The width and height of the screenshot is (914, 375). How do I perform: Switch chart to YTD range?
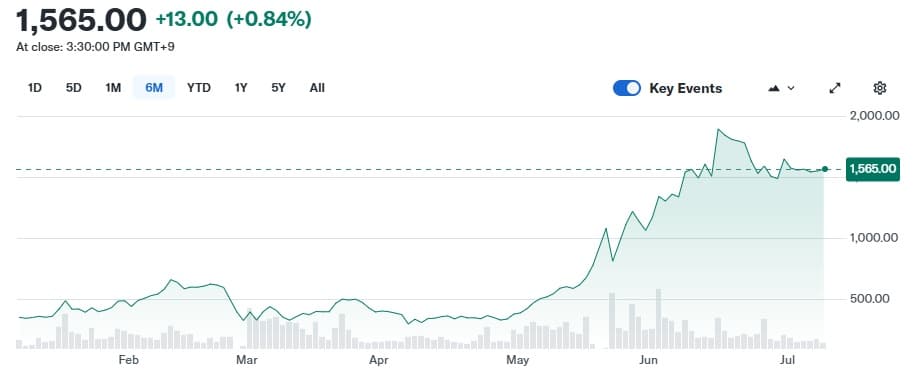[x=199, y=88]
